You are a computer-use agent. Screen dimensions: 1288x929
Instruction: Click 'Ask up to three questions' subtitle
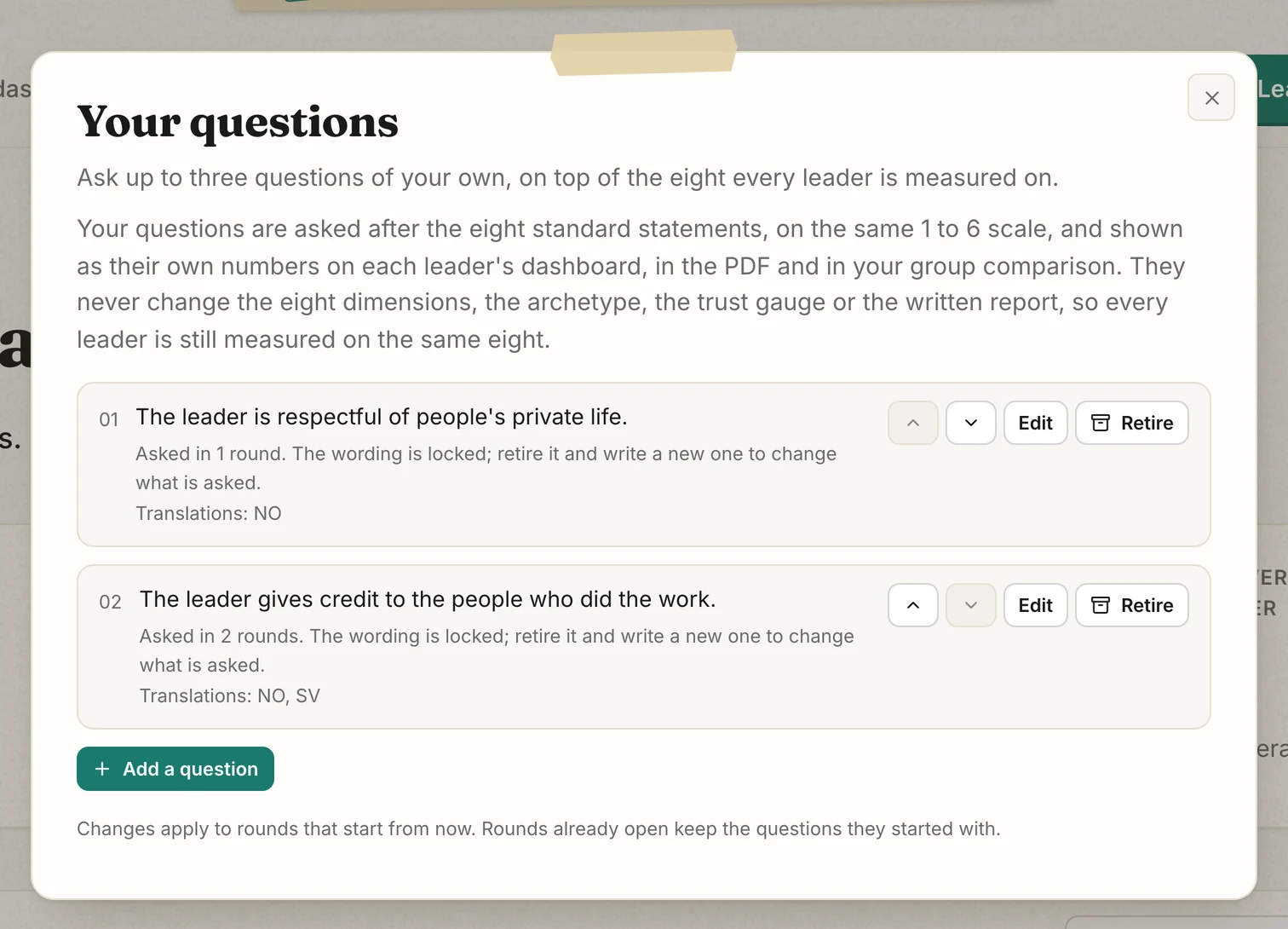tap(567, 177)
